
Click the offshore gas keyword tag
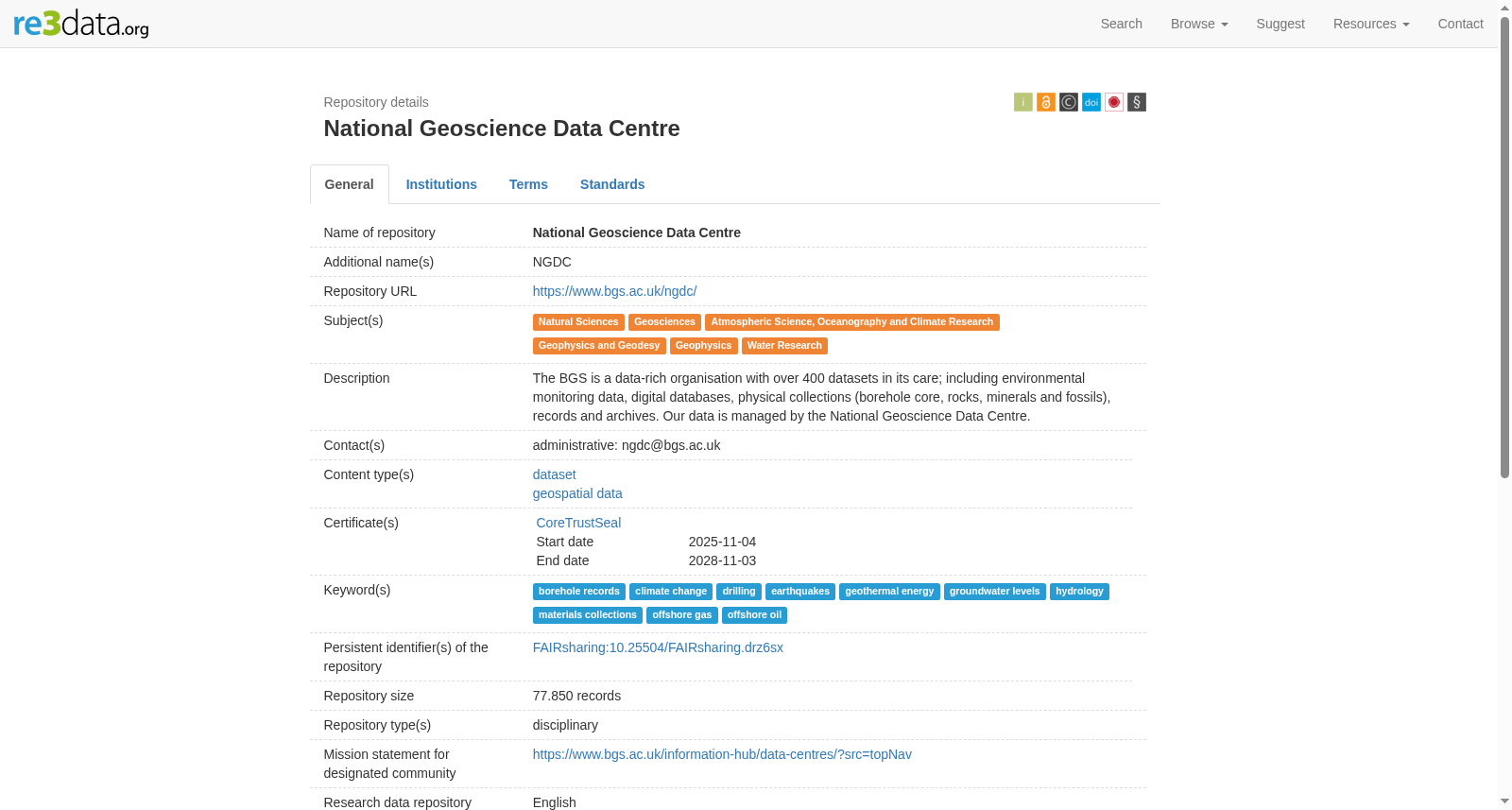[682, 615]
